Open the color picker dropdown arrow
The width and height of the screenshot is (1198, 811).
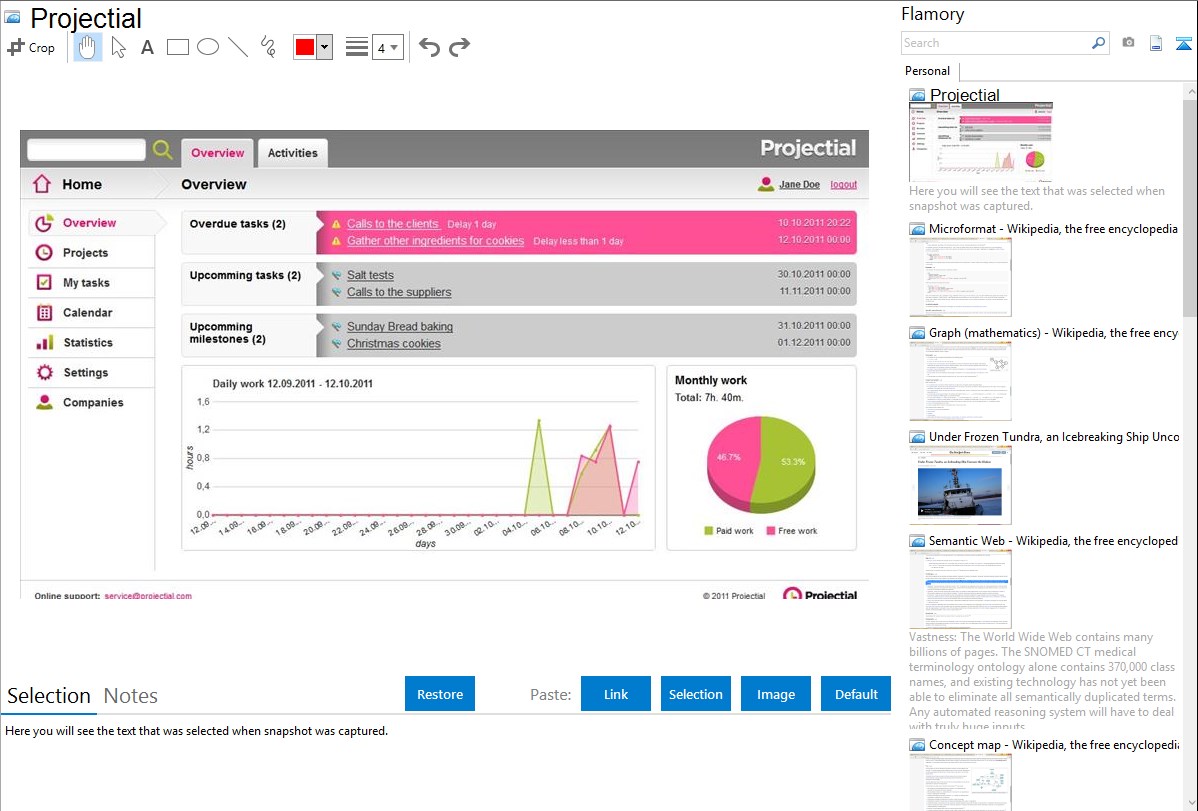coord(325,47)
